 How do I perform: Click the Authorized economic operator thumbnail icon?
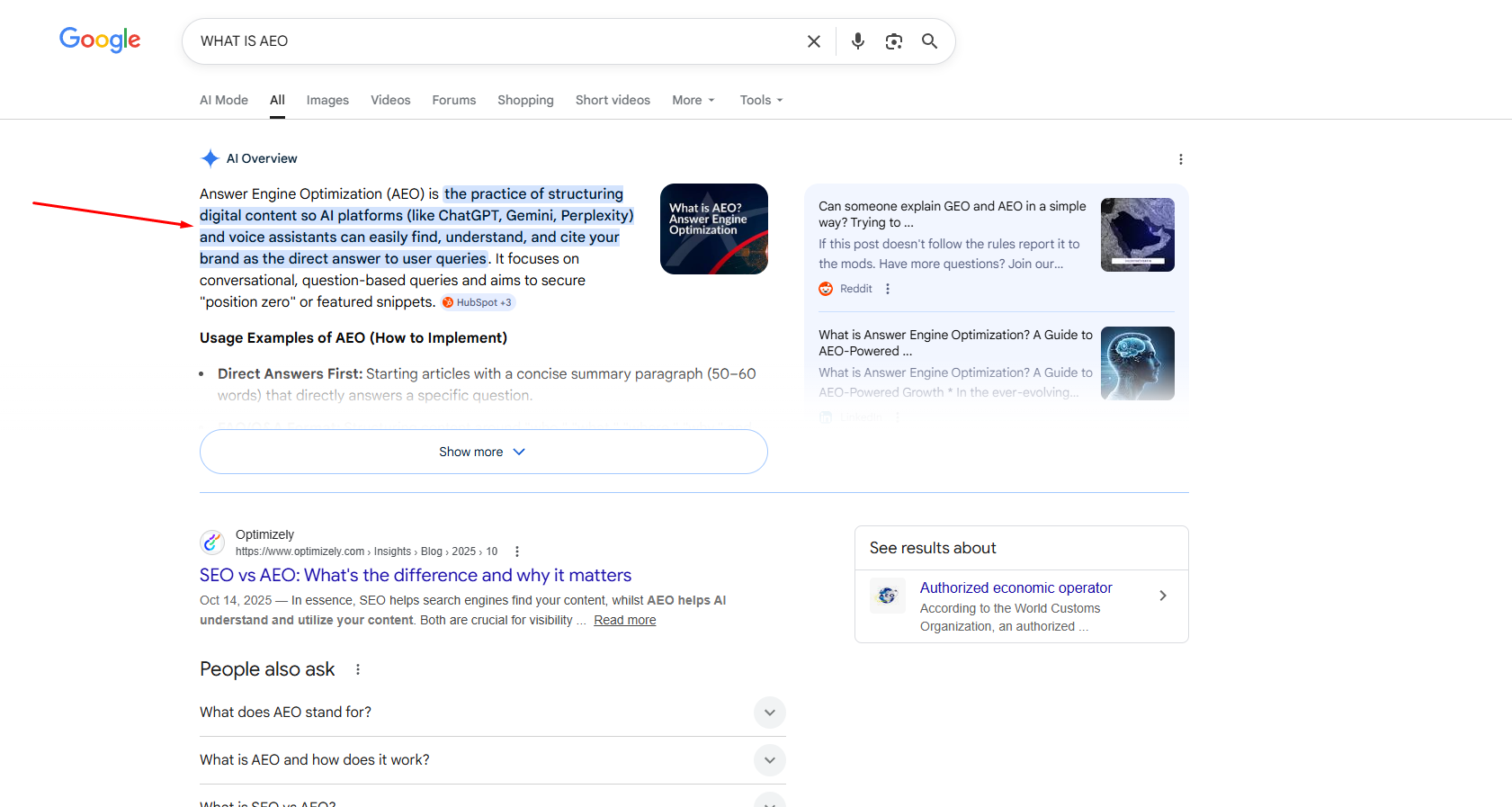click(888, 596)
